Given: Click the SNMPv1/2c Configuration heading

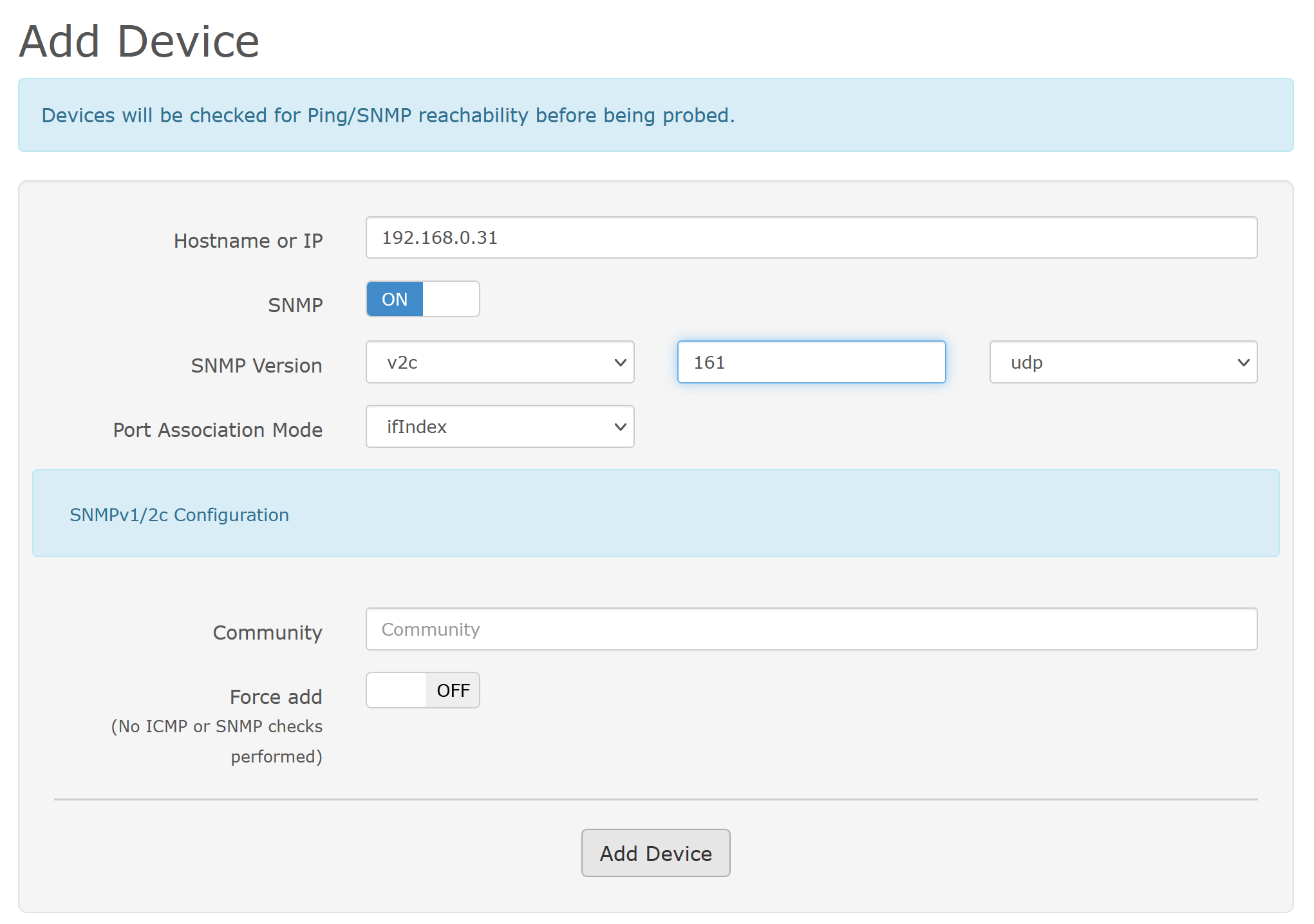Looking at the screenshot, I should (179, 515).
